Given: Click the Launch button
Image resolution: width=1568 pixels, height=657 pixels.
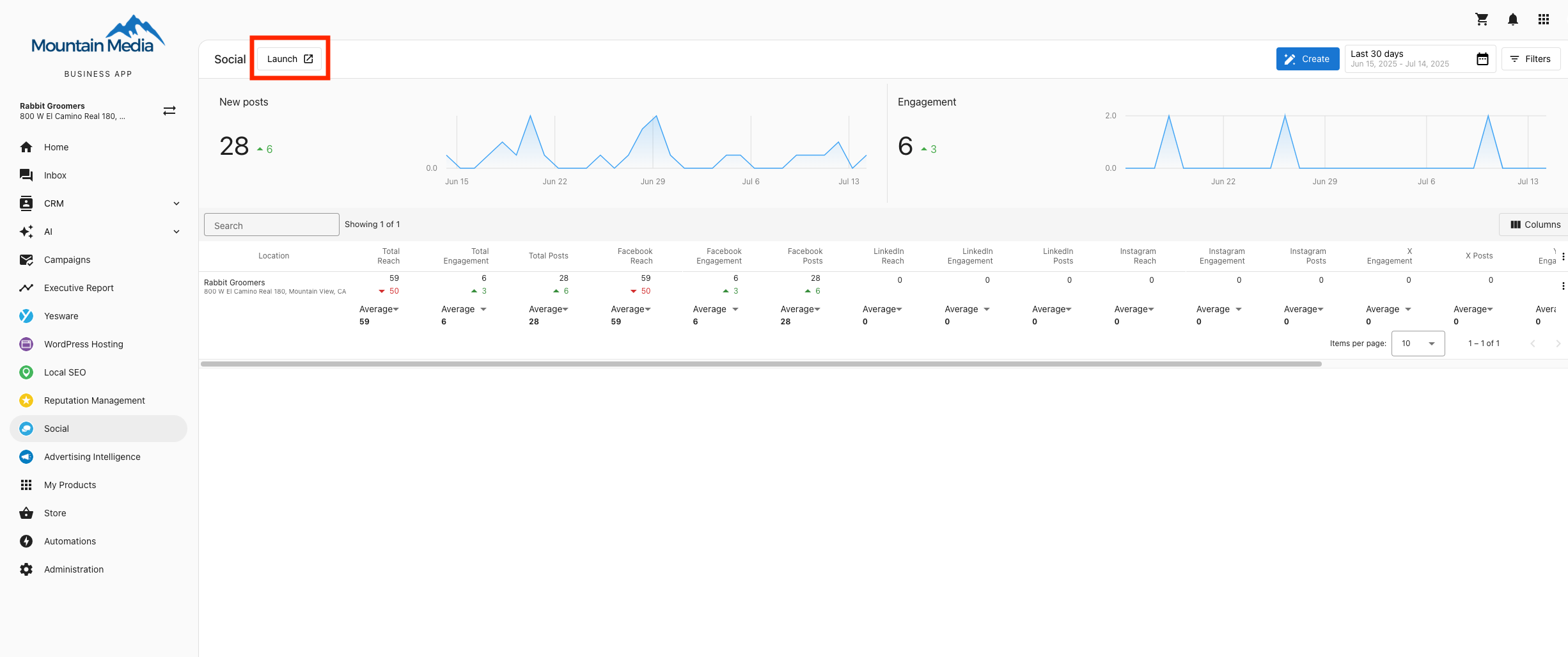Looking at the screenshot, I should point(289,58).
